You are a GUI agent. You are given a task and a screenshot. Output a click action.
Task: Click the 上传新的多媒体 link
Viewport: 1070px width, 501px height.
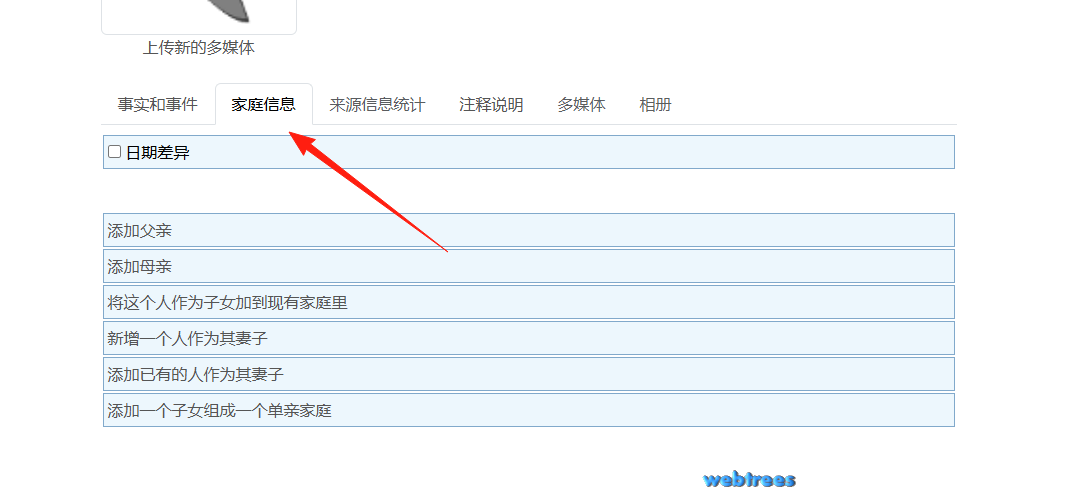(x=199, y=48)
